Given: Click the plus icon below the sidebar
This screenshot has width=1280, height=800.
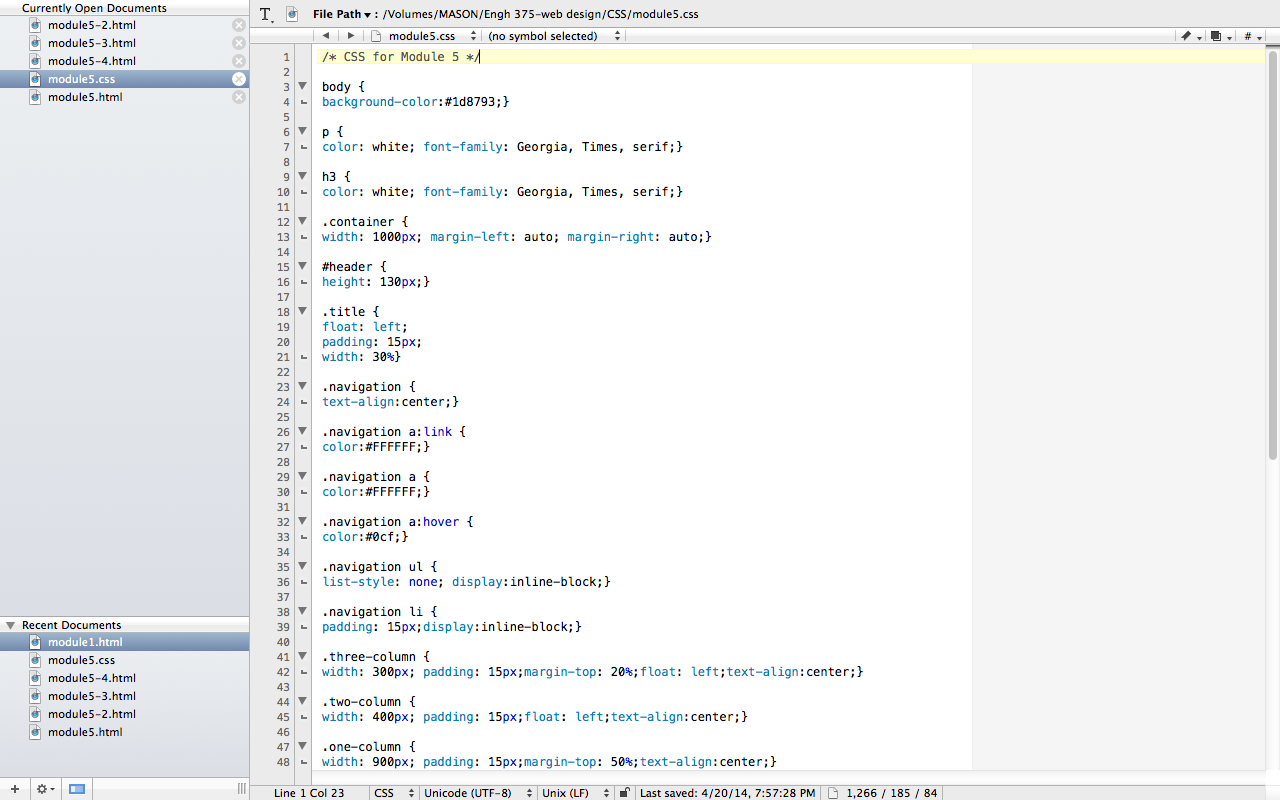Looking at the screenshot, I should pyautogui.click(x=14, y=789).
